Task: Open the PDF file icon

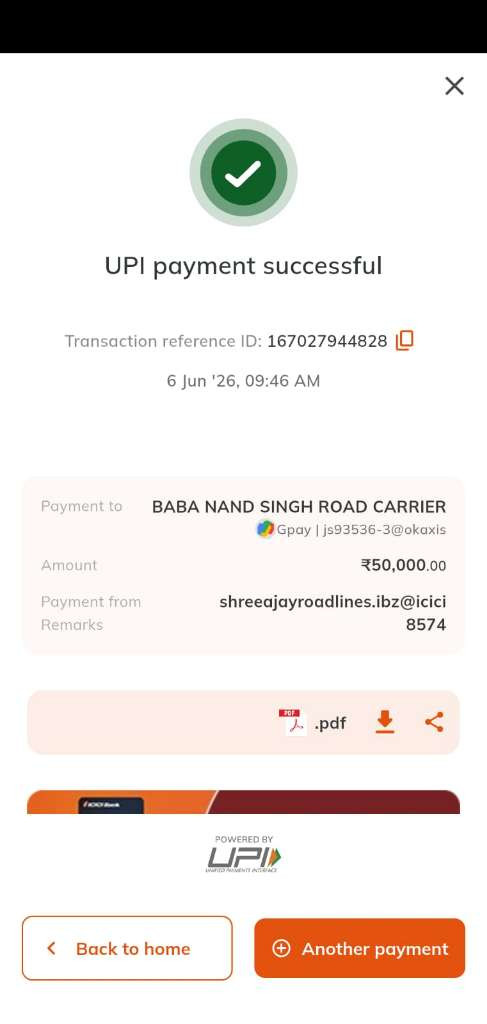Action: click(293, 722)
